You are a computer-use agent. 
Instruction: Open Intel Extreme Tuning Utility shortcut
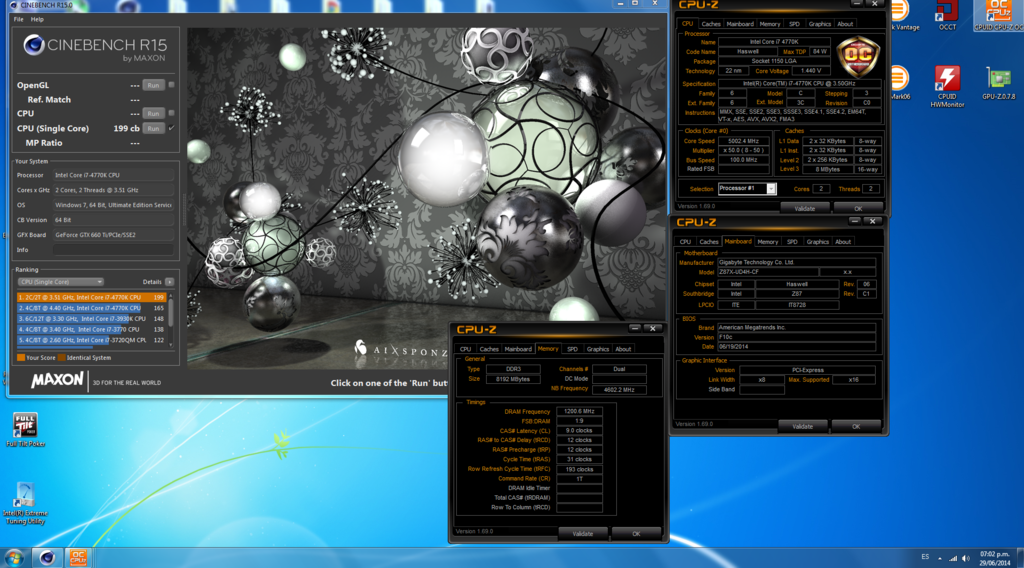(25, 503)
